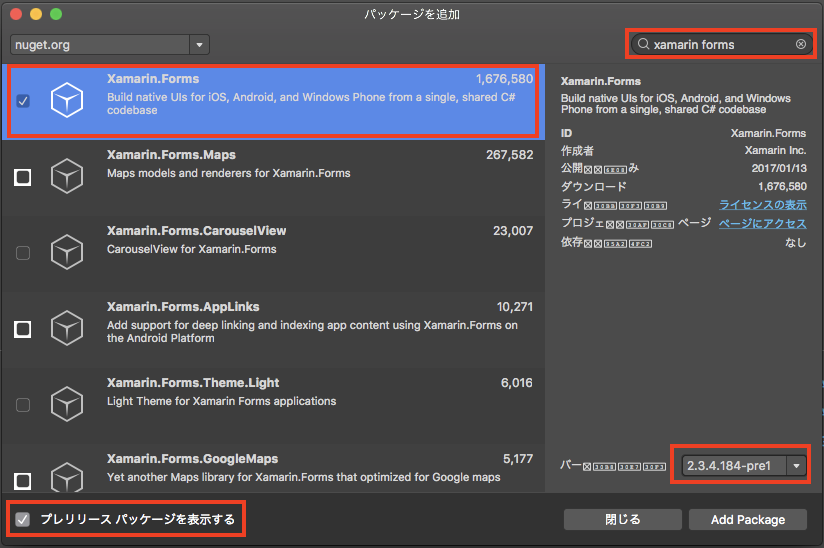Check the Xamarin.Forms.Theme.Light checkbox
Viewport: 824px width, 548px height.
click(23, 405)
